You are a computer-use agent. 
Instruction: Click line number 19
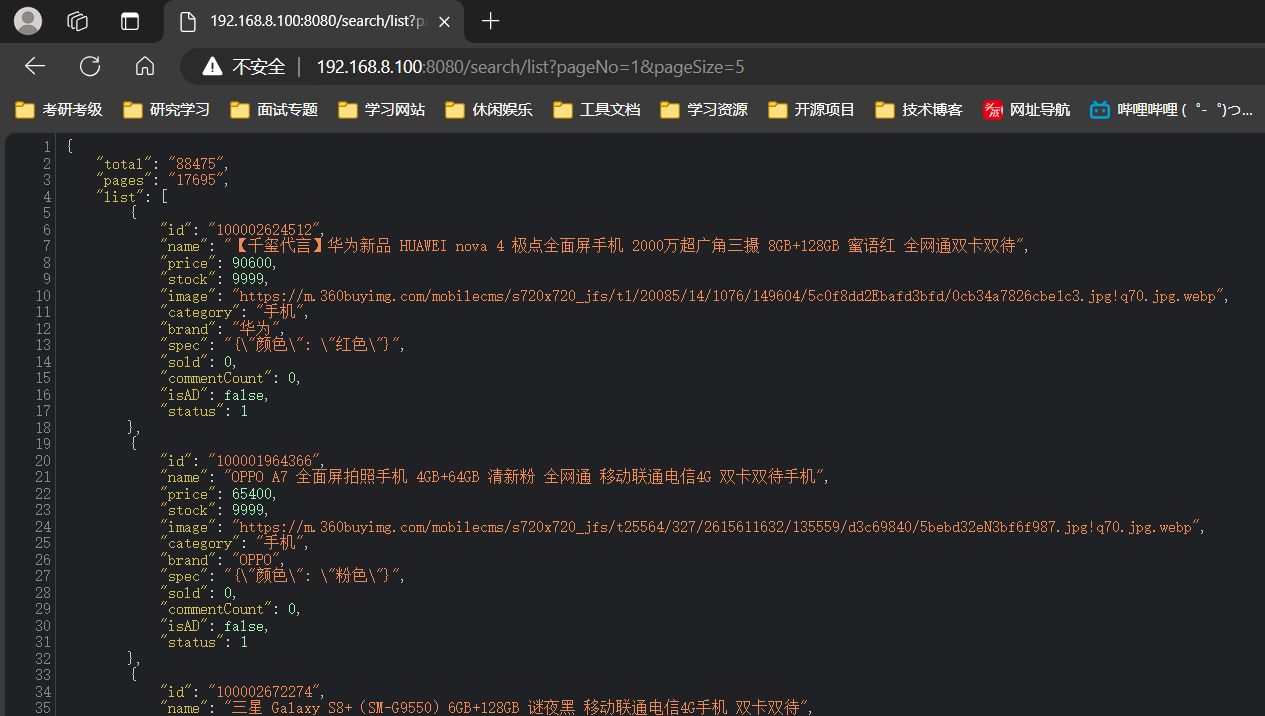click(x=43, y=444)
